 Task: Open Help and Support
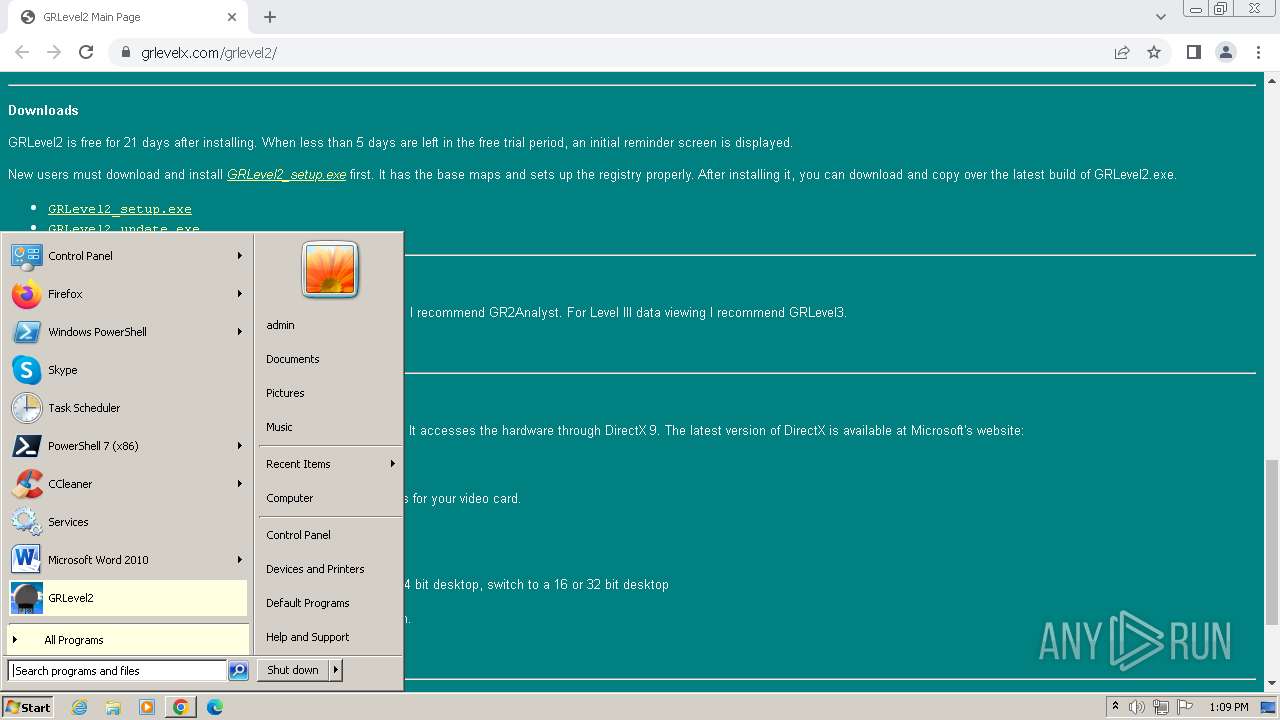[x=308, y=637]
